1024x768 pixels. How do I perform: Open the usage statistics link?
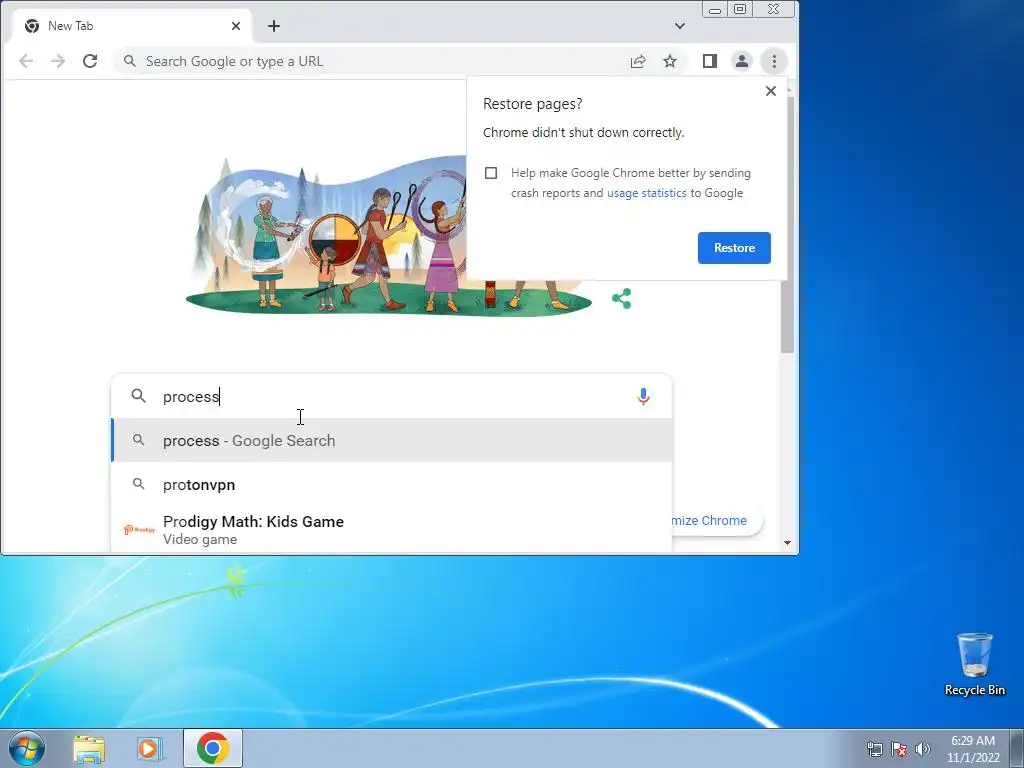[647, 193]
